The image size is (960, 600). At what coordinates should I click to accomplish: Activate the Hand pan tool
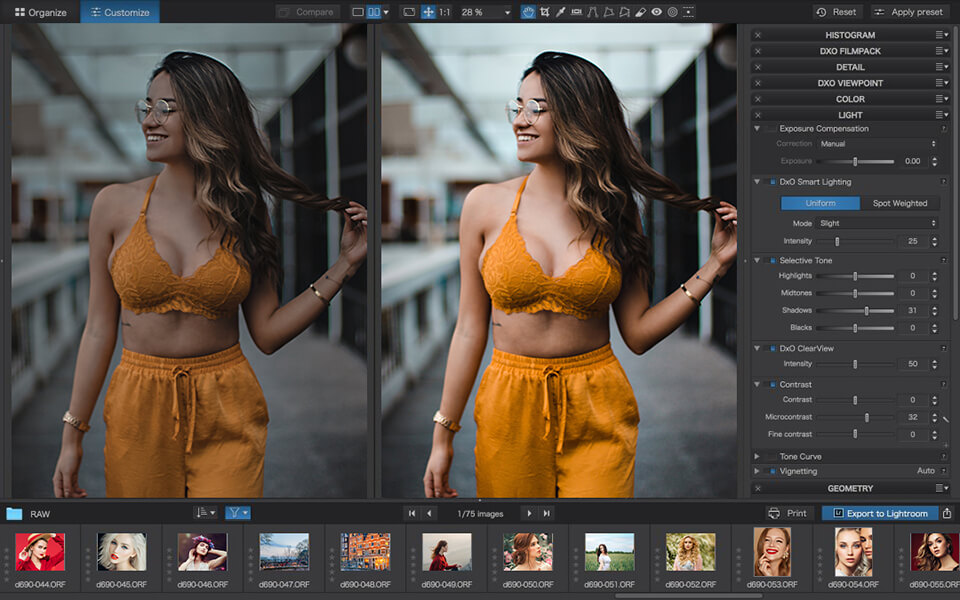click(528, 12)
